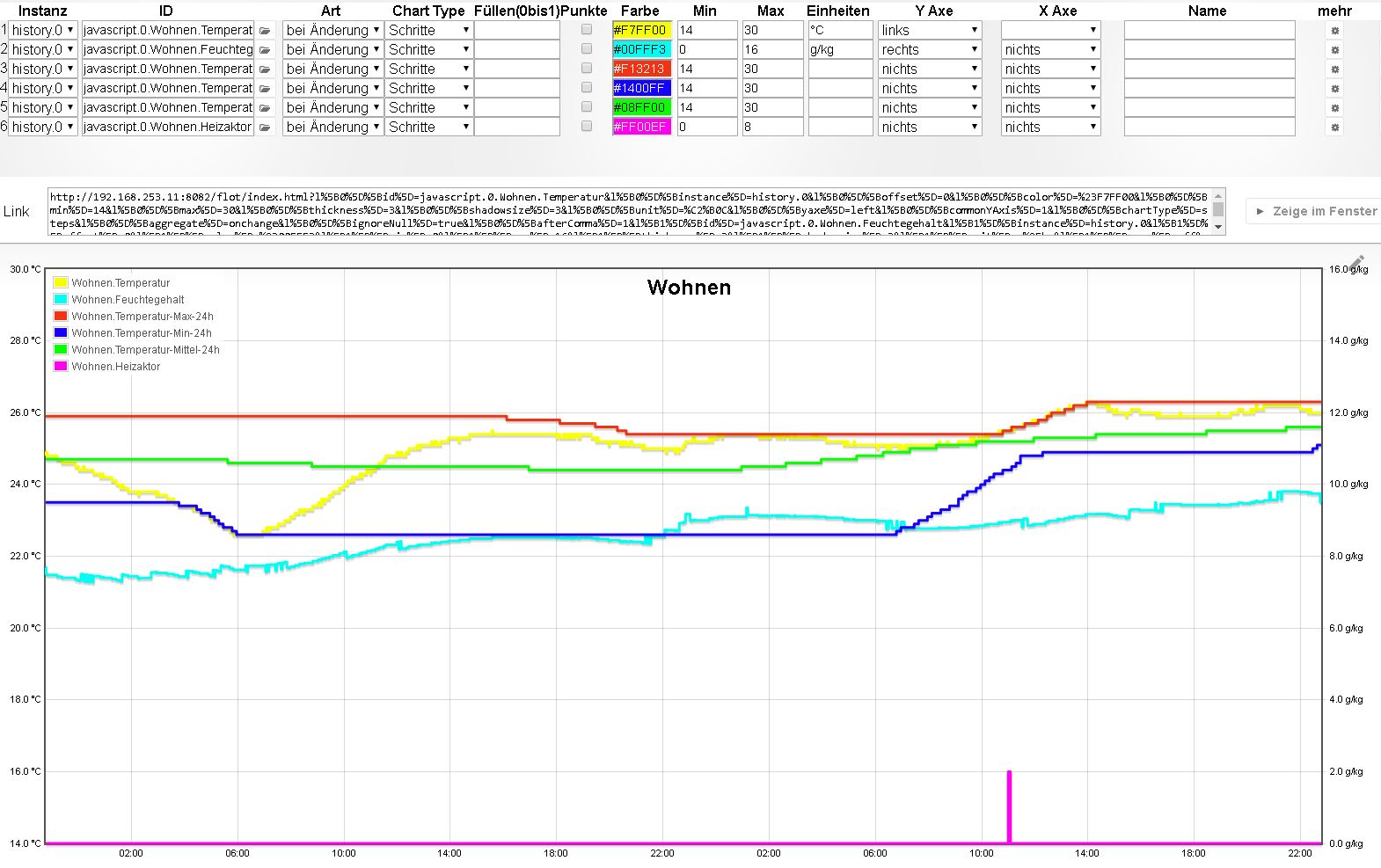Screen dimensions: 1381x868
Task: Toggle Punkte checkbox for row 2
Action: pyautogui.click(x=587, y=48)
